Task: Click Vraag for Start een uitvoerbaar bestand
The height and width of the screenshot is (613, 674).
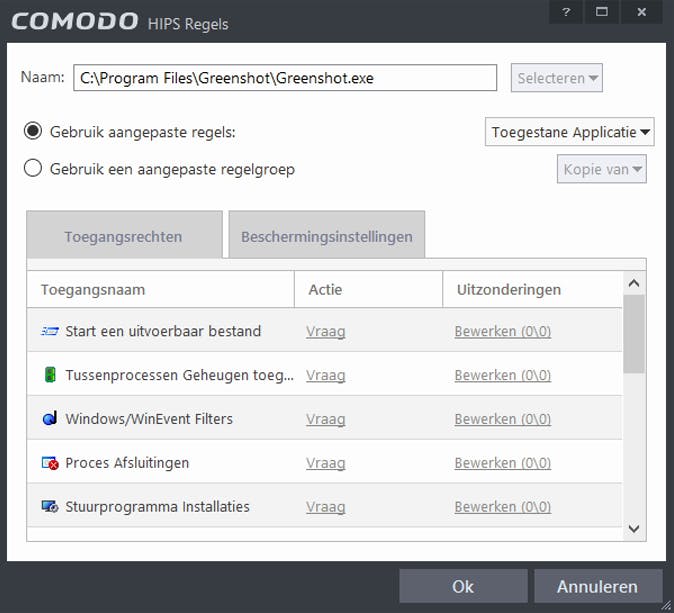Action: 325,331
